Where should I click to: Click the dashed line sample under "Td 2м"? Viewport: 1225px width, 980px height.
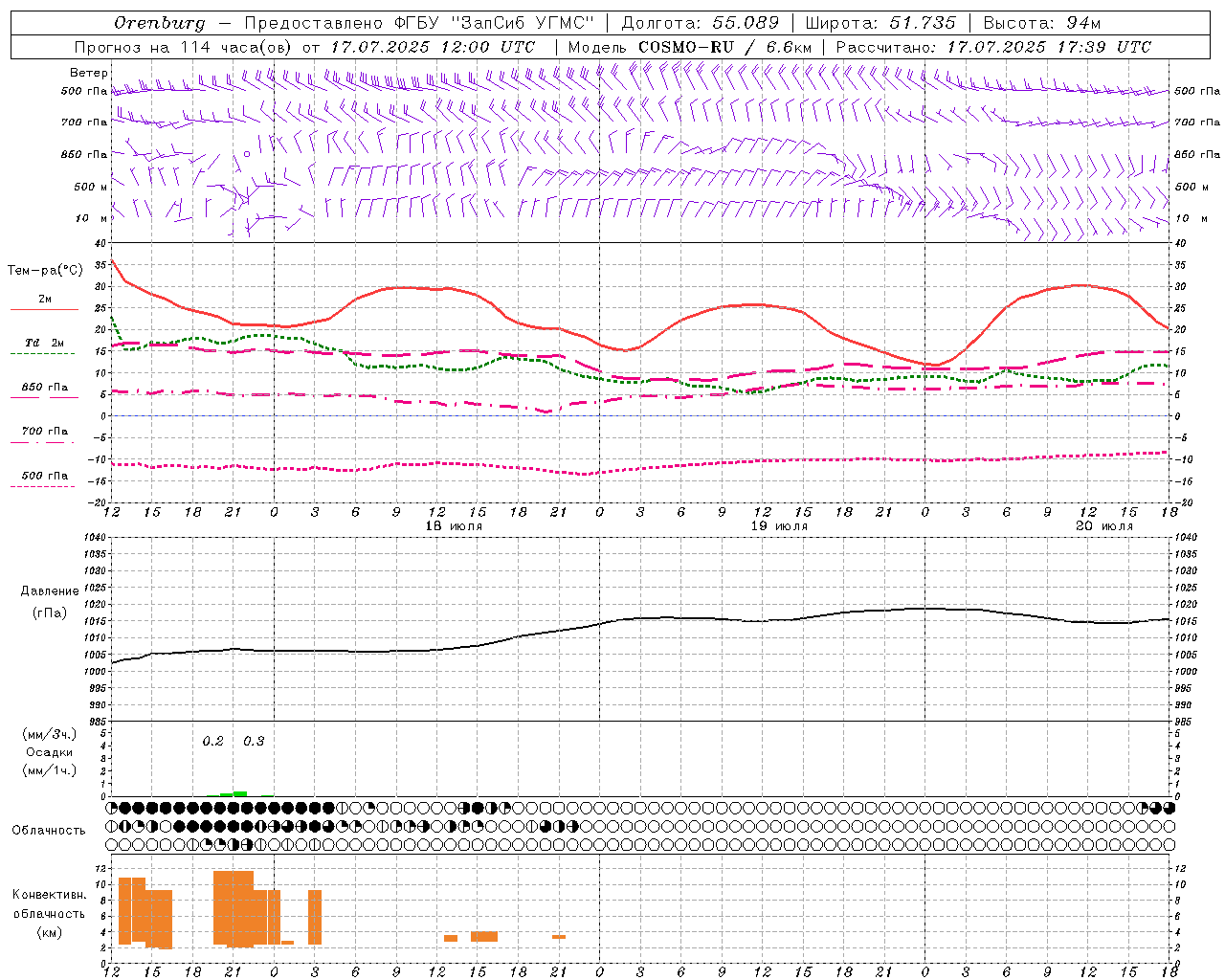click(x=43, y=353)
